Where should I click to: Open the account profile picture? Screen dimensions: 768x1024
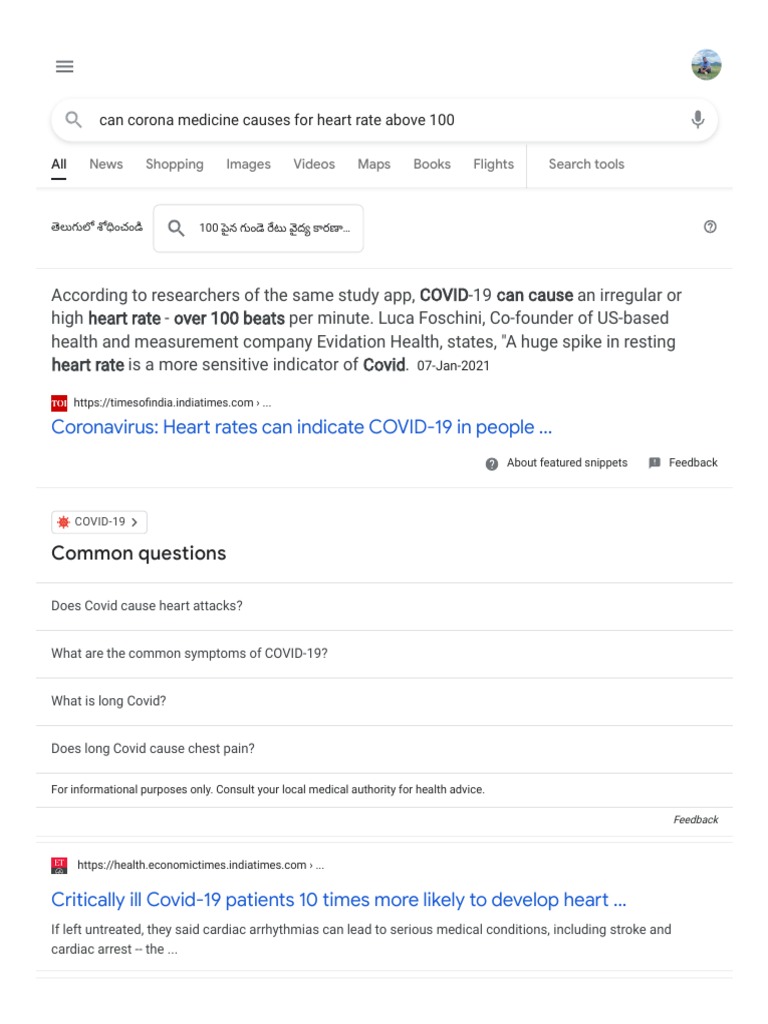(706, 66)
